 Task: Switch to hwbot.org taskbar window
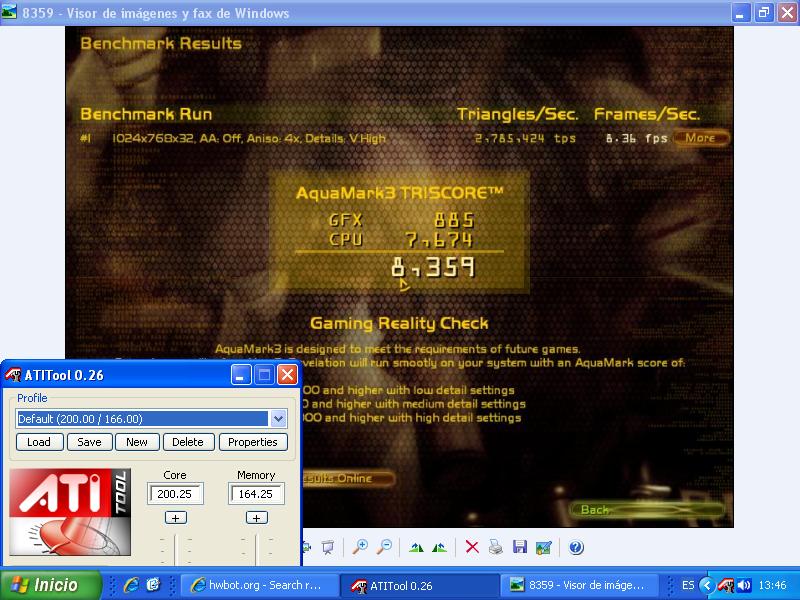[259, 585]
